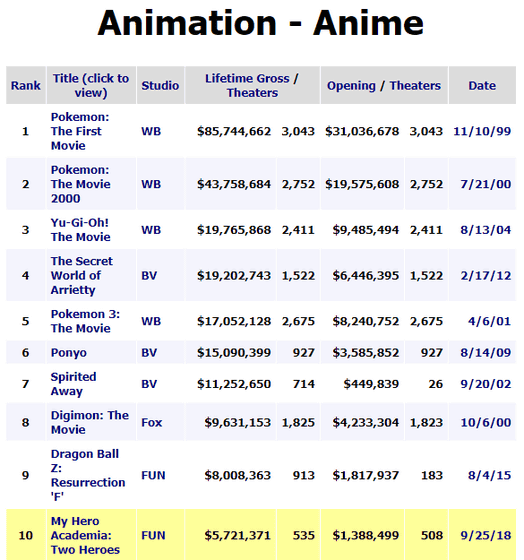This screenshot has height=560, width=524.
Task: Open the Ponyo movie page
Action: point(69,353)
